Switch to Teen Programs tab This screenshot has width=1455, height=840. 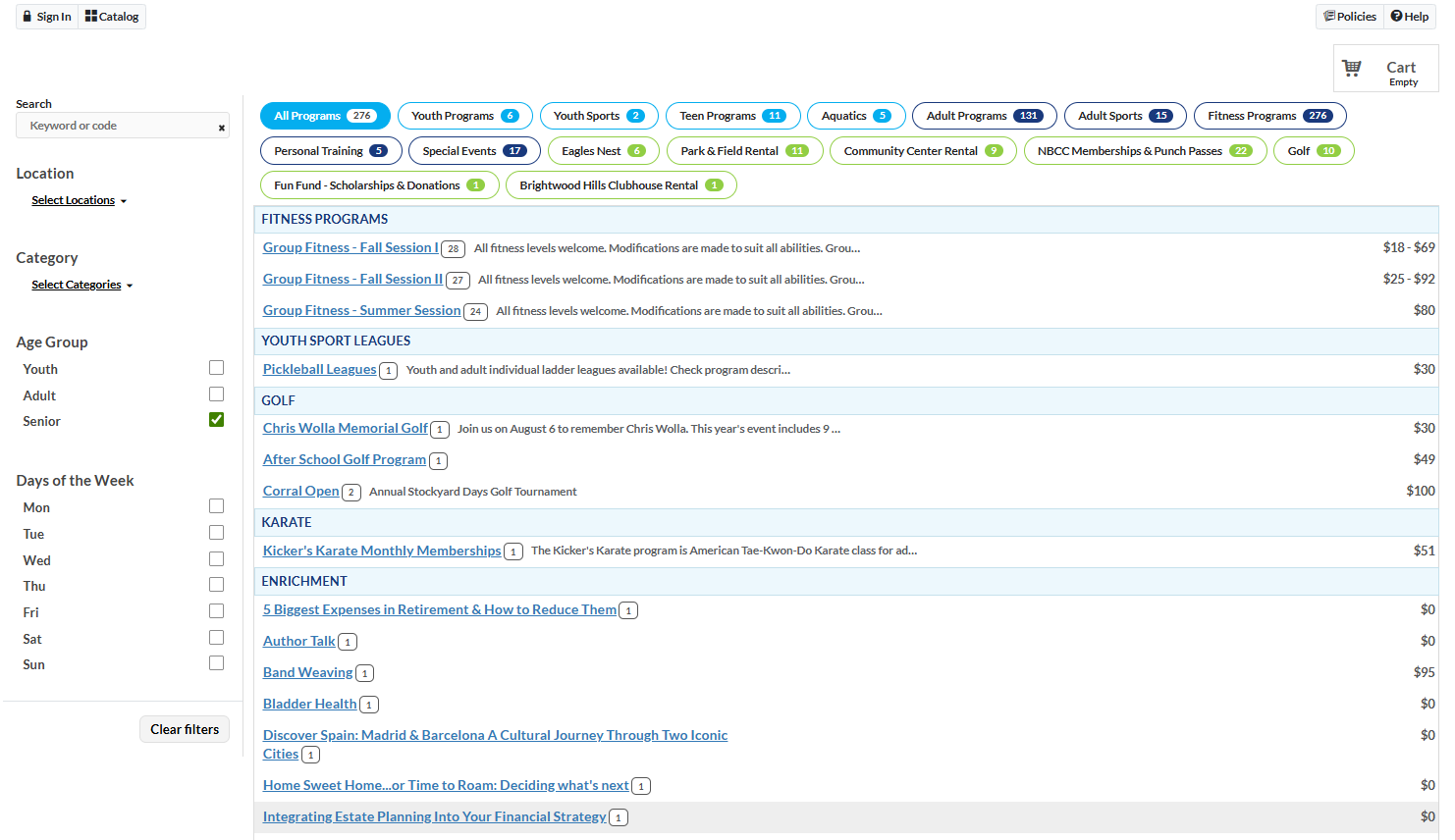pos(733,116)
